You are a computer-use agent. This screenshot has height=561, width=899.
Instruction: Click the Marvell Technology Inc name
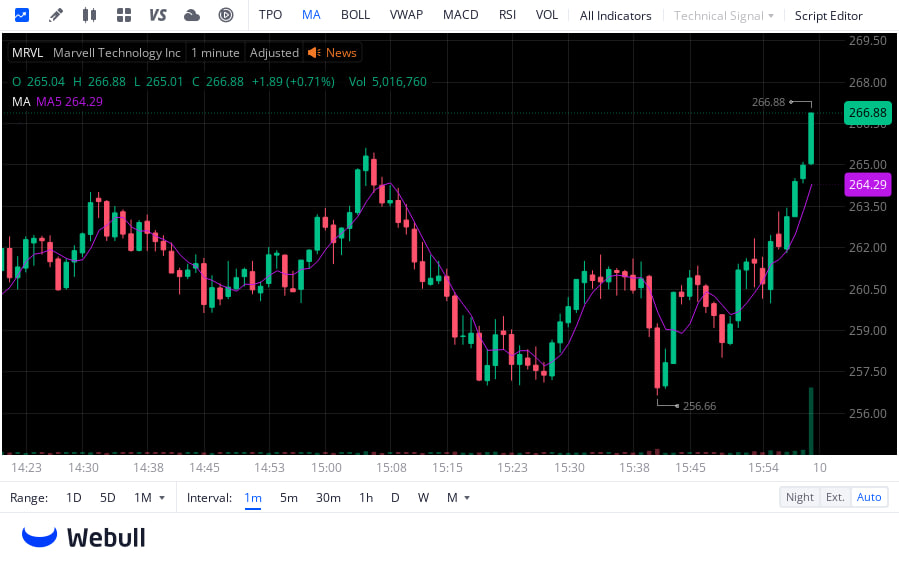click(x=117, y=53)
